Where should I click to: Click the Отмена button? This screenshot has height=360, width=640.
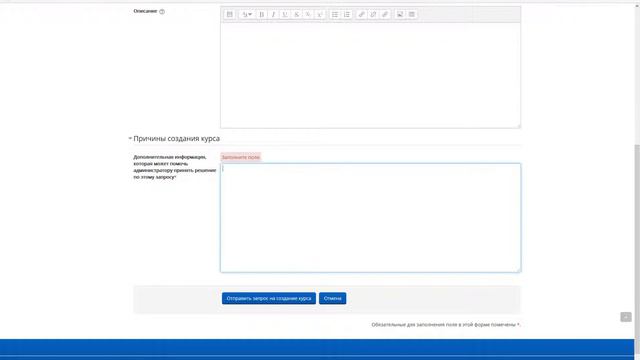(x=333, y=298)
